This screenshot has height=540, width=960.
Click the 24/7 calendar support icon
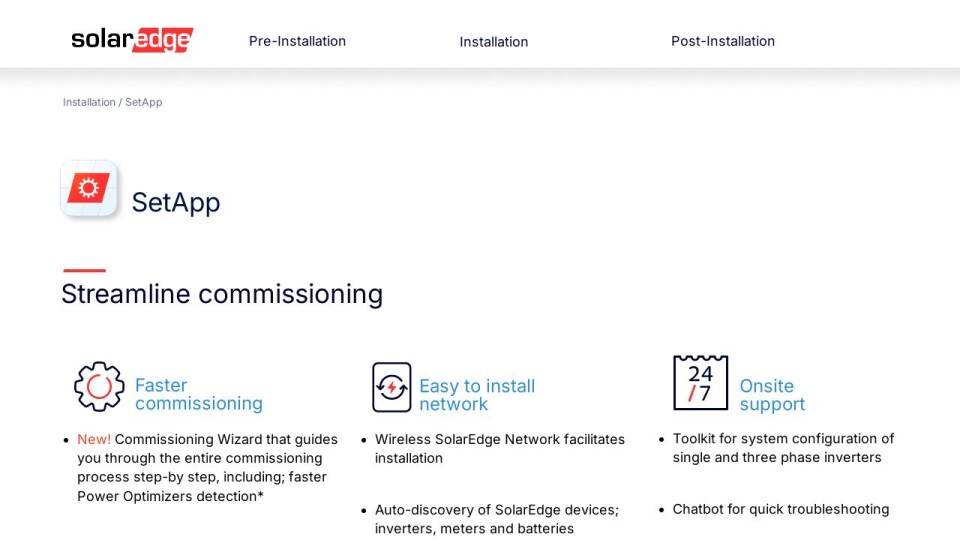tap(700, 383)
